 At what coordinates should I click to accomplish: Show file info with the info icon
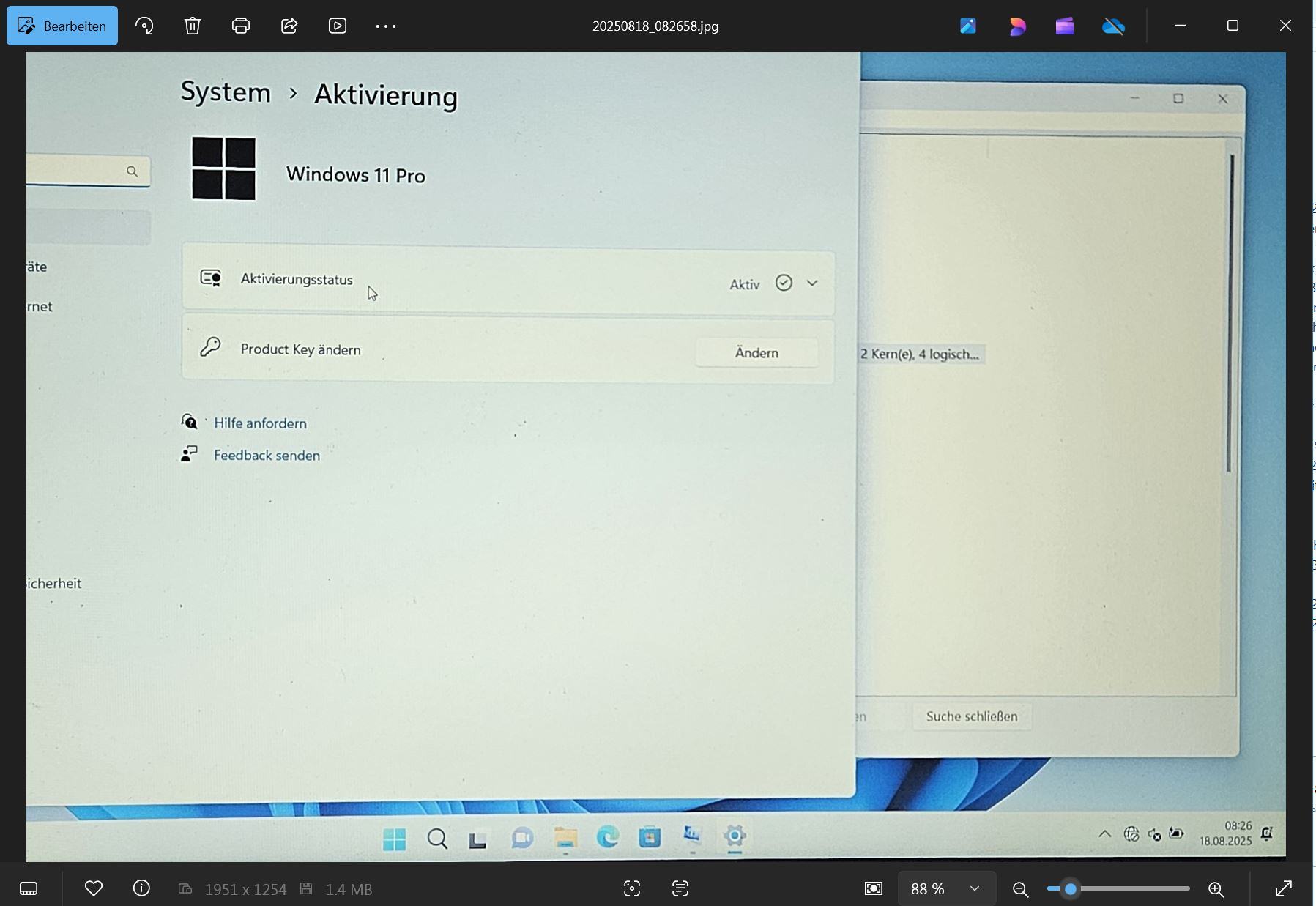(141, 888)
